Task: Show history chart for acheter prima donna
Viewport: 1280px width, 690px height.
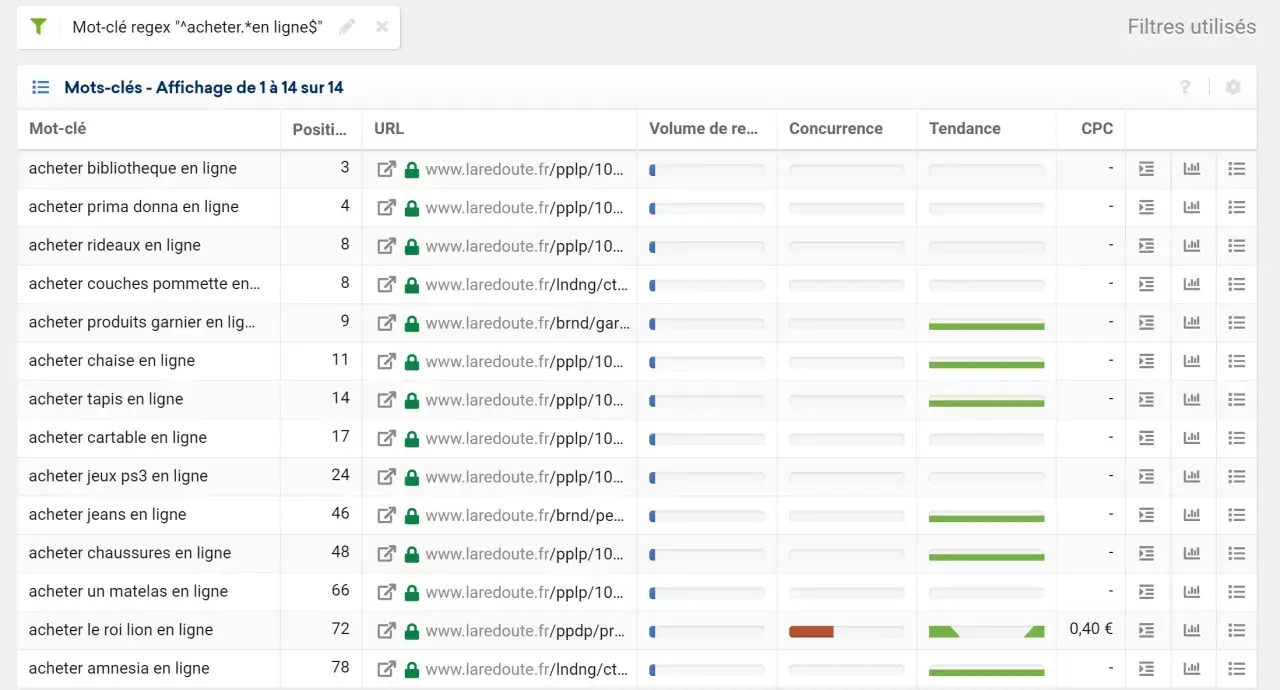Action: [1191, 207]
